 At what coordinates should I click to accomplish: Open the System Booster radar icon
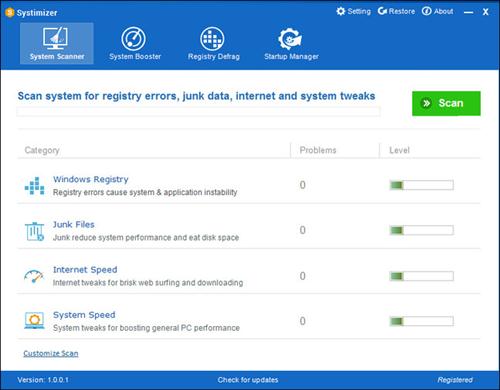[x=133, y=39]
